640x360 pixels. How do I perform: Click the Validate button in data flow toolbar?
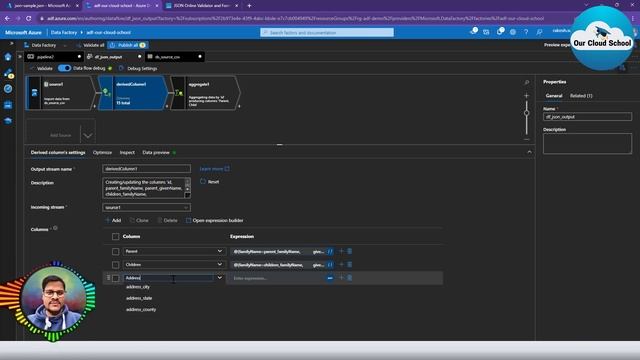(x=42, y=68)
